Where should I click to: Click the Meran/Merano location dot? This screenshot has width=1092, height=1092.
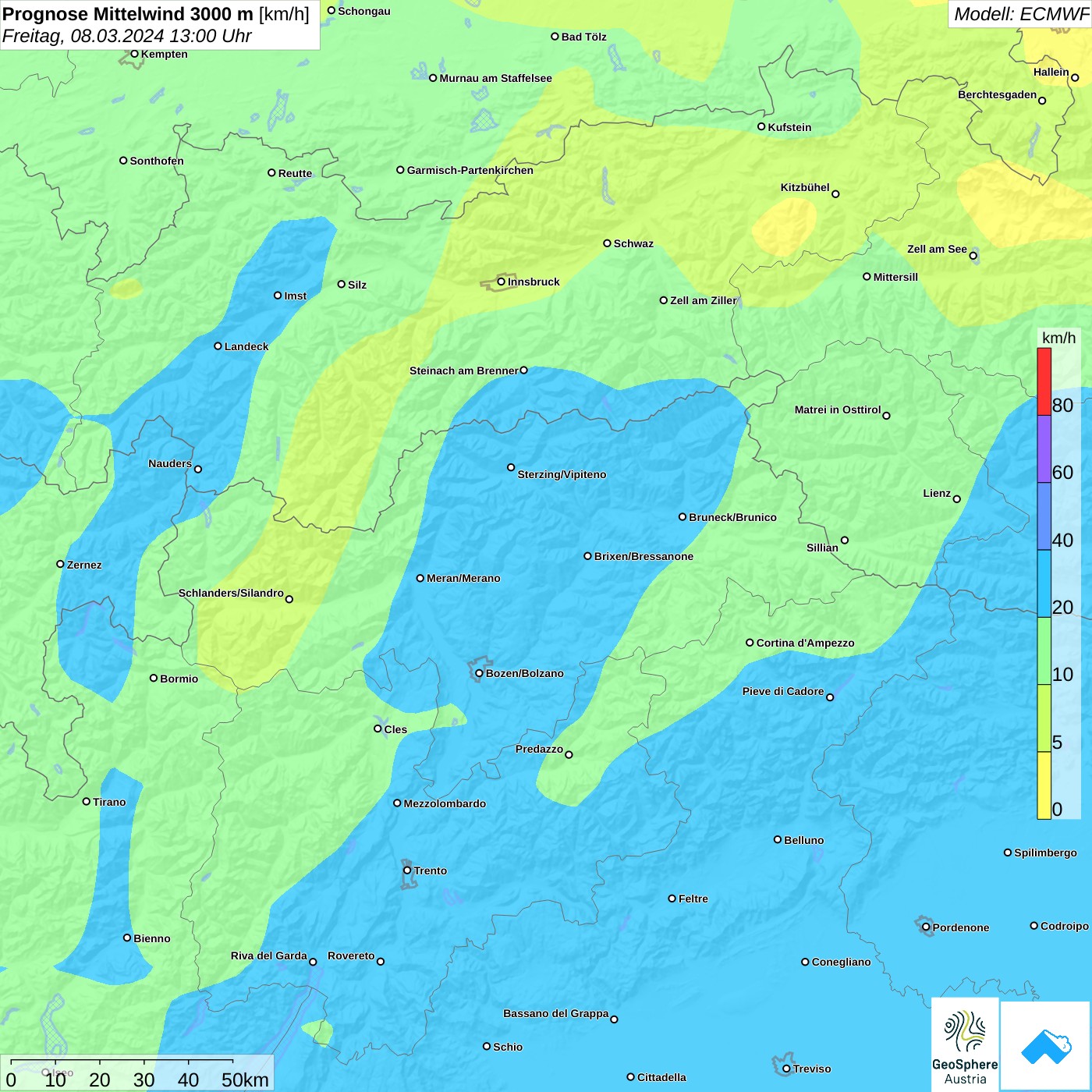(x=420, y=578)
